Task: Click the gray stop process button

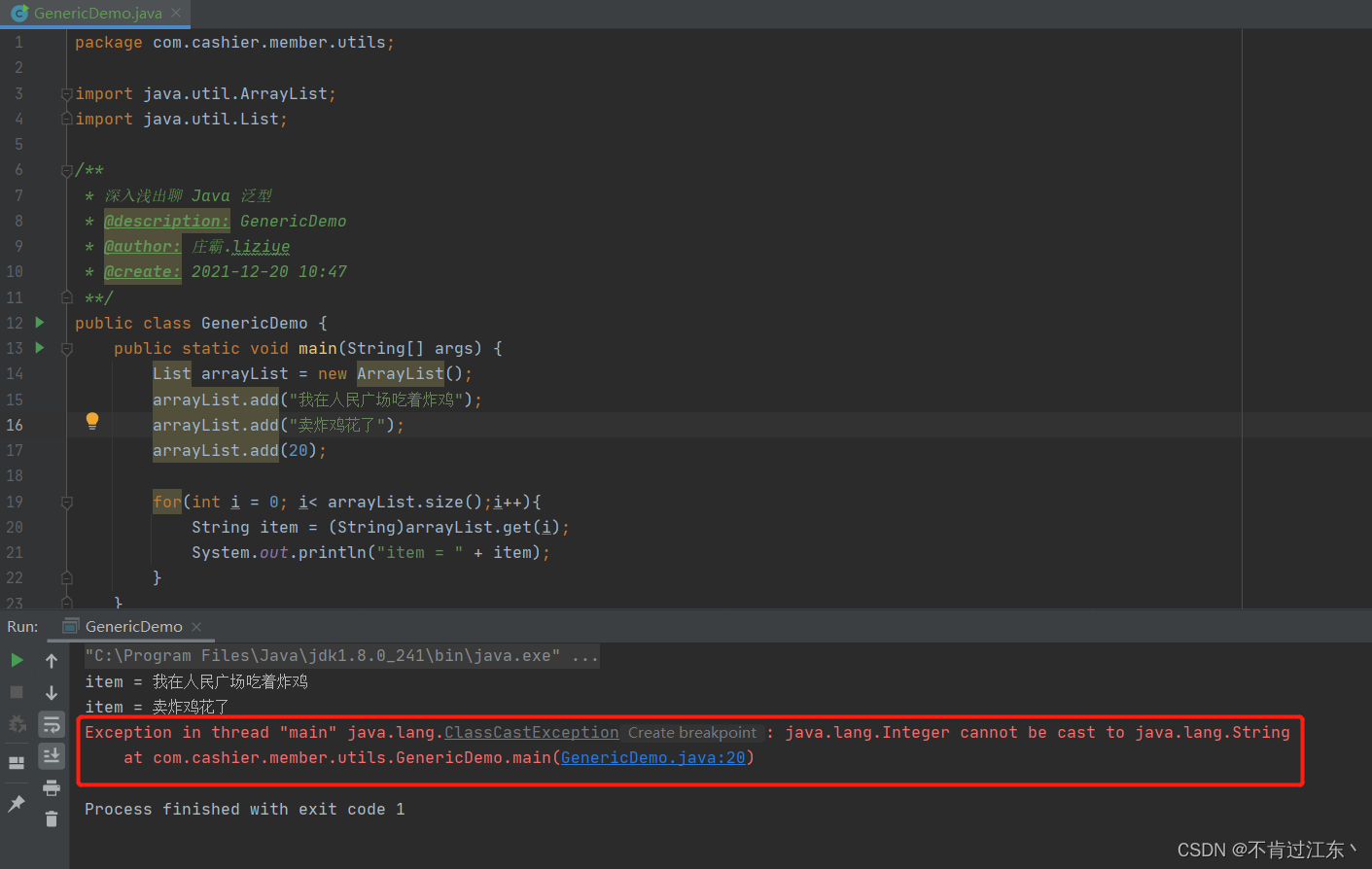Action: [17, 692]
